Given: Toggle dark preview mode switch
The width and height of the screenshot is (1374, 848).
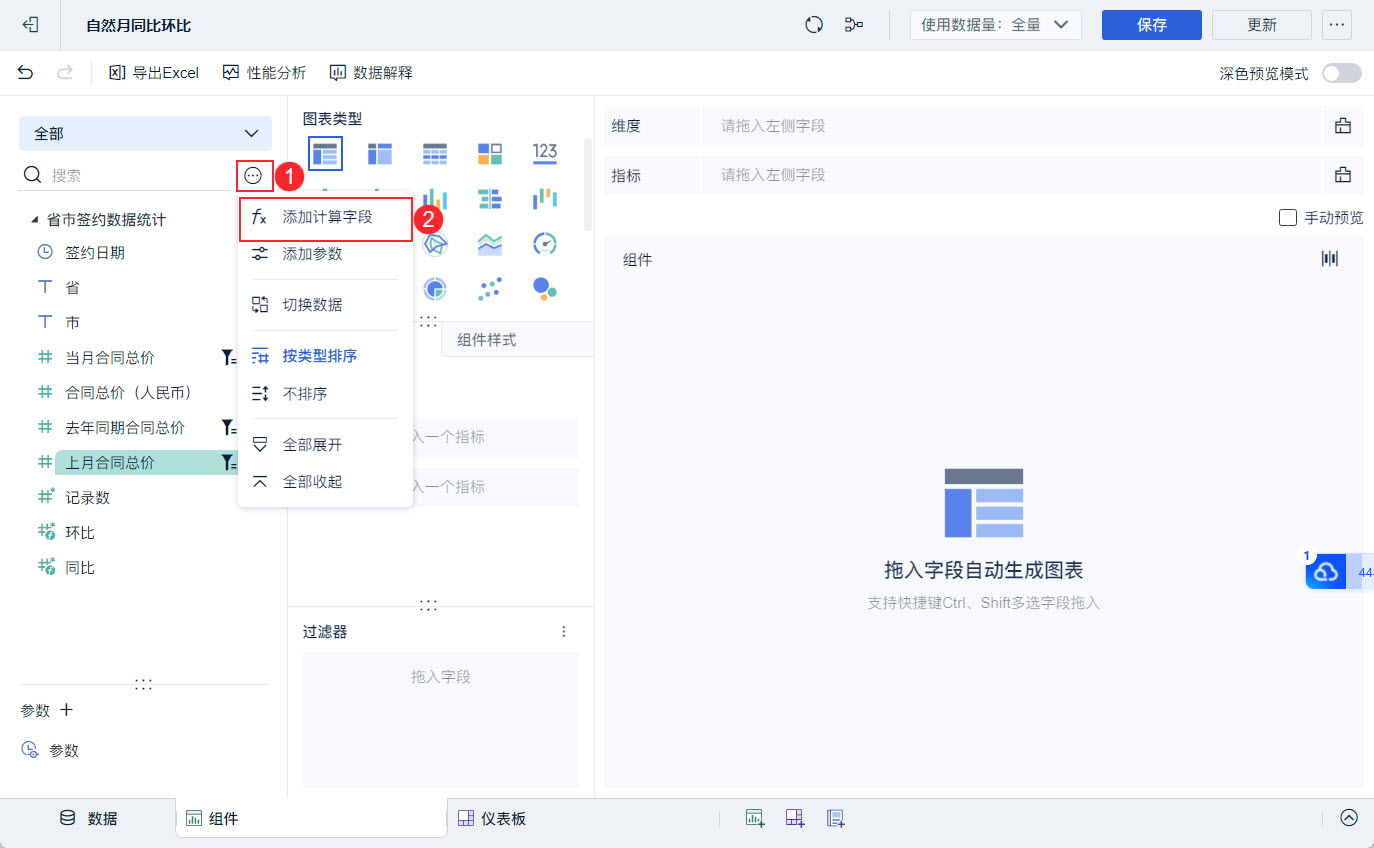Looking at the screenshot, I should click(1342, 73).
